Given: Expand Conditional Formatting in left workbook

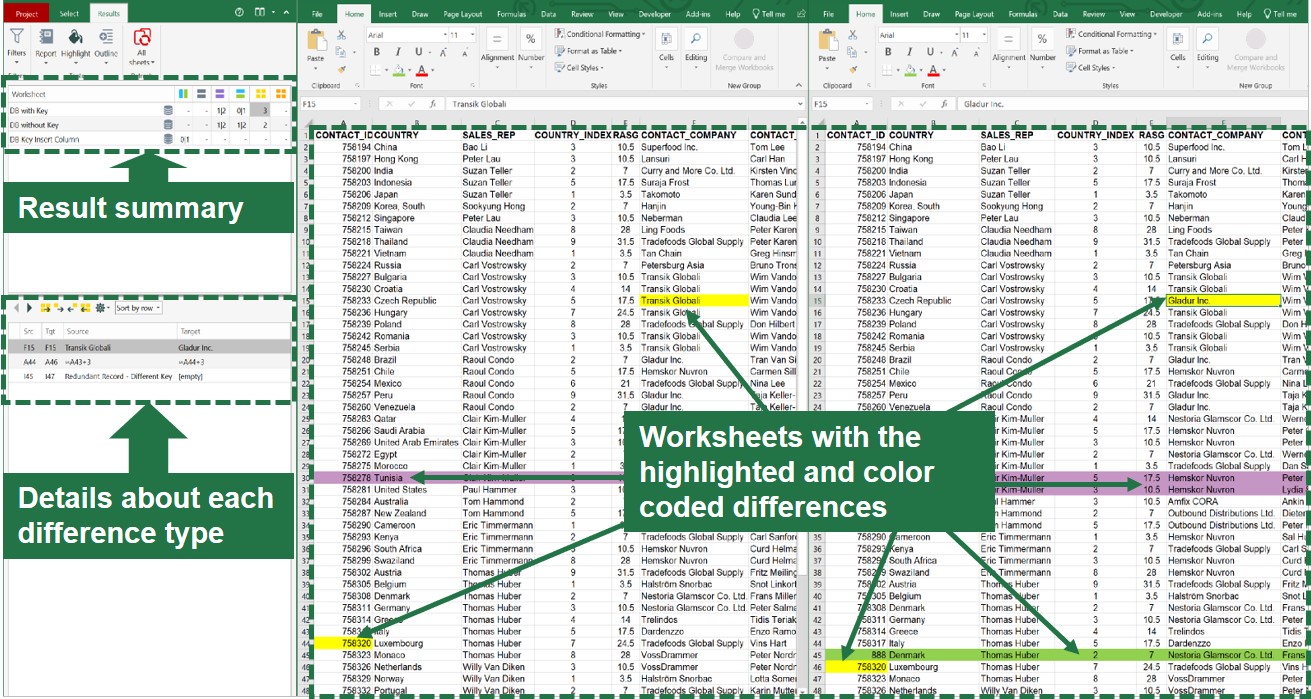Looking at the screenshot, I should pyautogui.click(x=600, y=34).
